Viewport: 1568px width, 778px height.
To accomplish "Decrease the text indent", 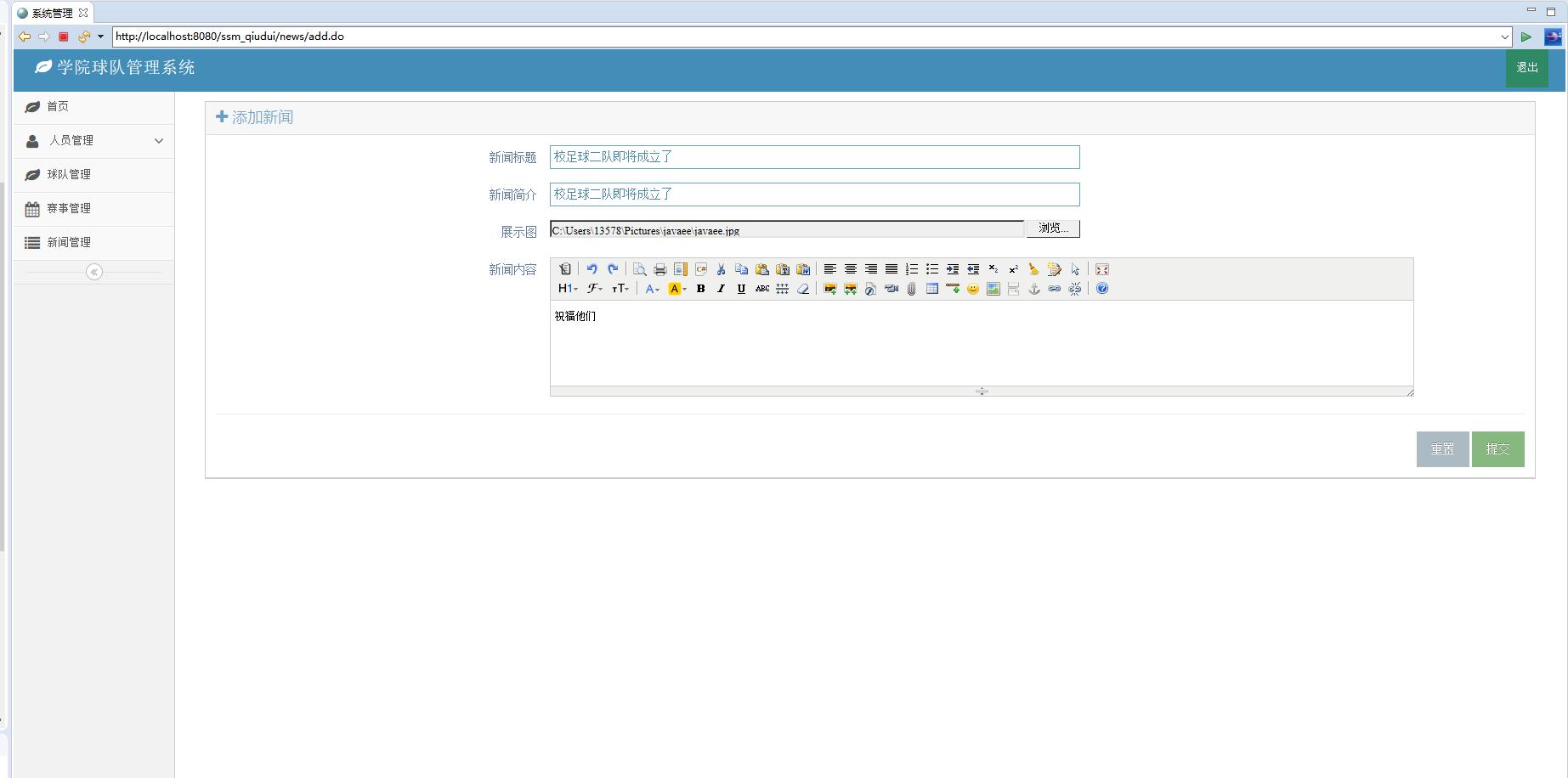I will point(973,269).
